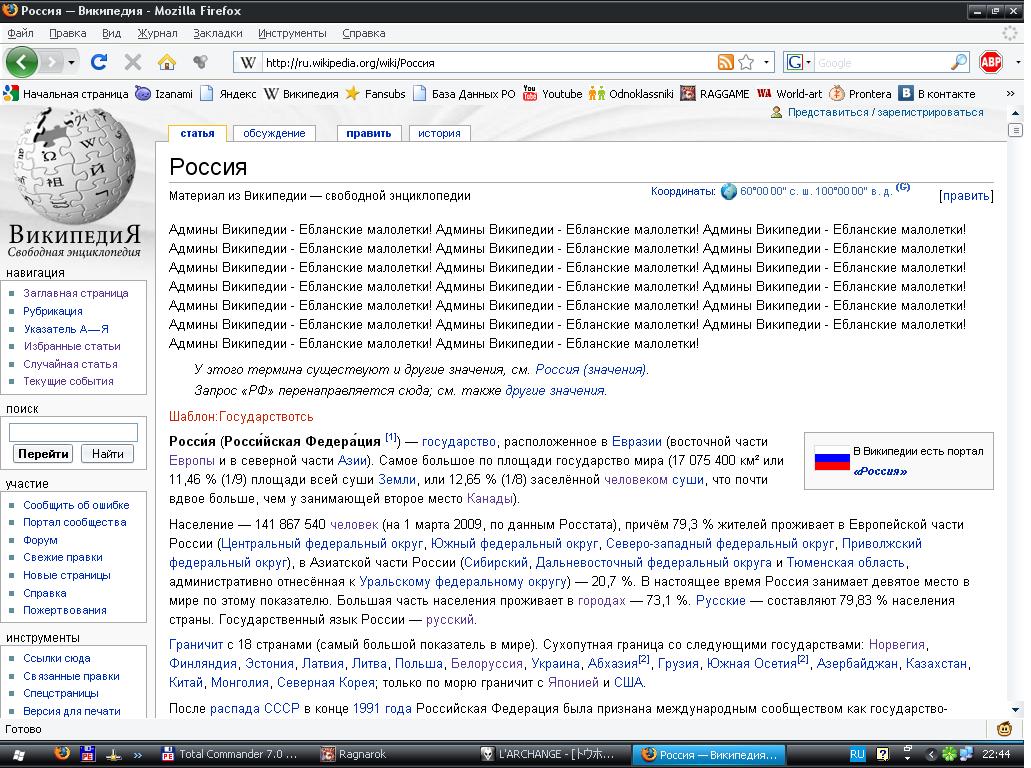1031x768 pixels.
Task: Switch to the обсуждение tab
Action: (x=274, y=133)
